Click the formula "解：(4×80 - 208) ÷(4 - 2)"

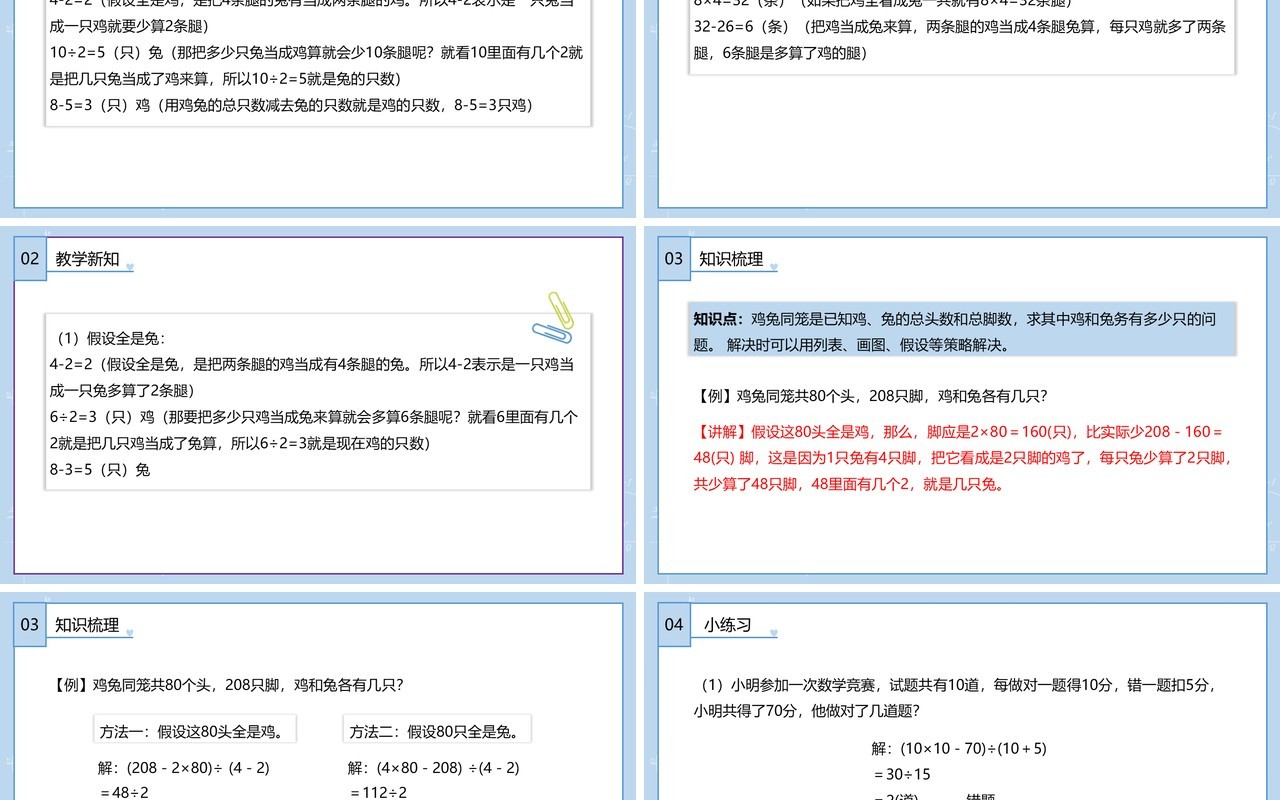point(434,768)
